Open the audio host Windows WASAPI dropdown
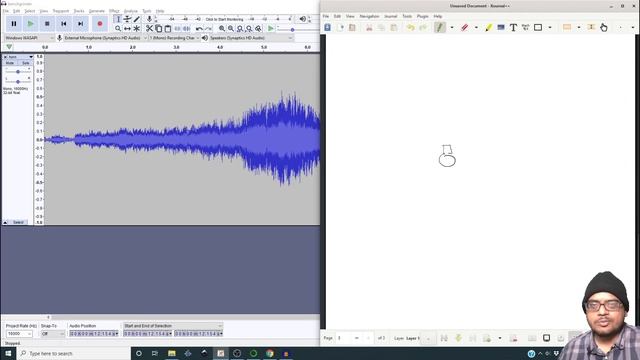640x360 pixels. pos(29,38)
